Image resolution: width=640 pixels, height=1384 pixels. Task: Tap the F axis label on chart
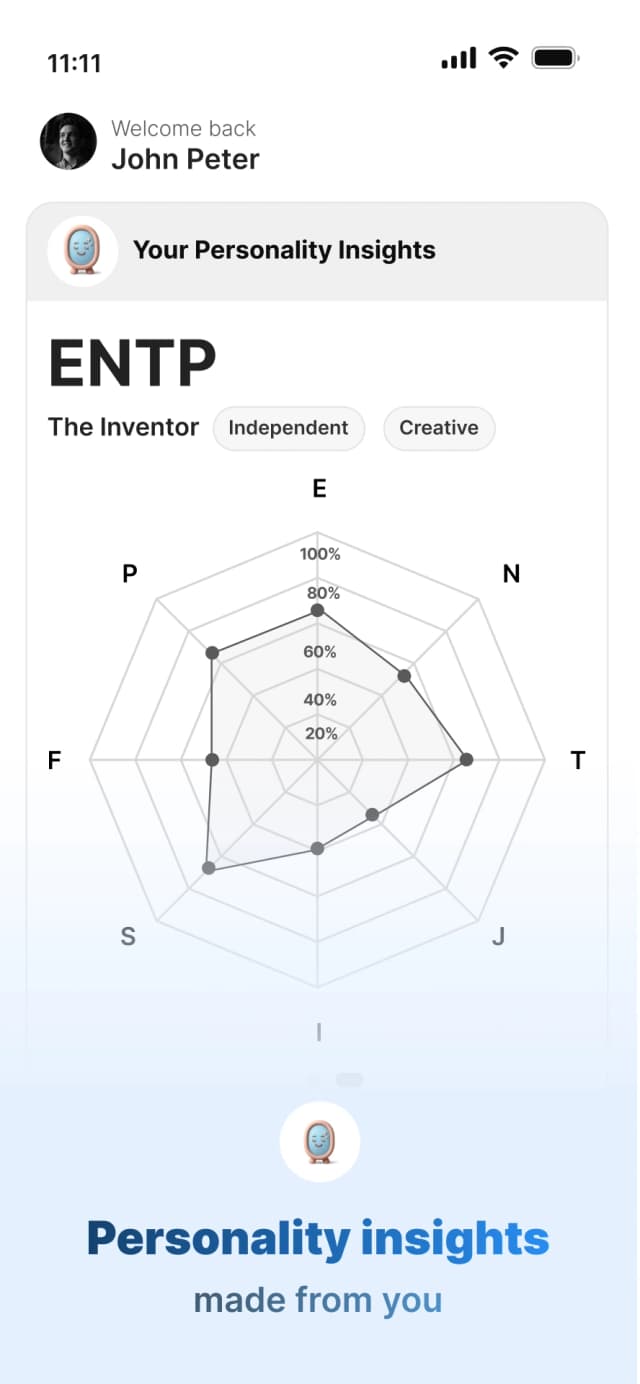[x=55, y=760]
